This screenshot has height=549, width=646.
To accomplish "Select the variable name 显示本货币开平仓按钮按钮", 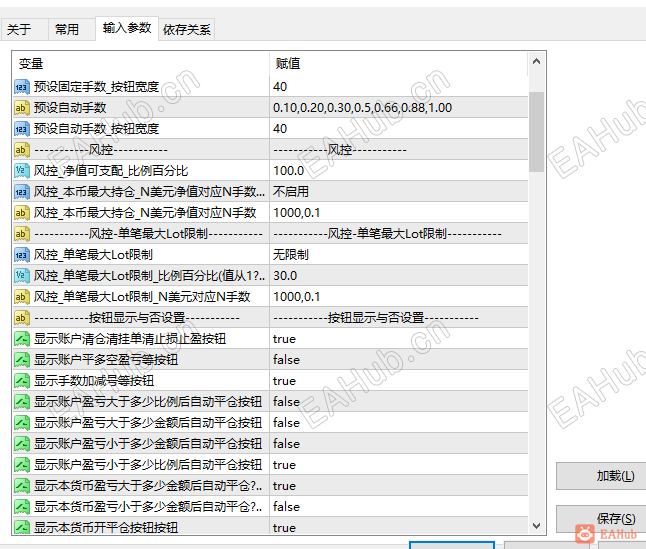I will (106, 528).
